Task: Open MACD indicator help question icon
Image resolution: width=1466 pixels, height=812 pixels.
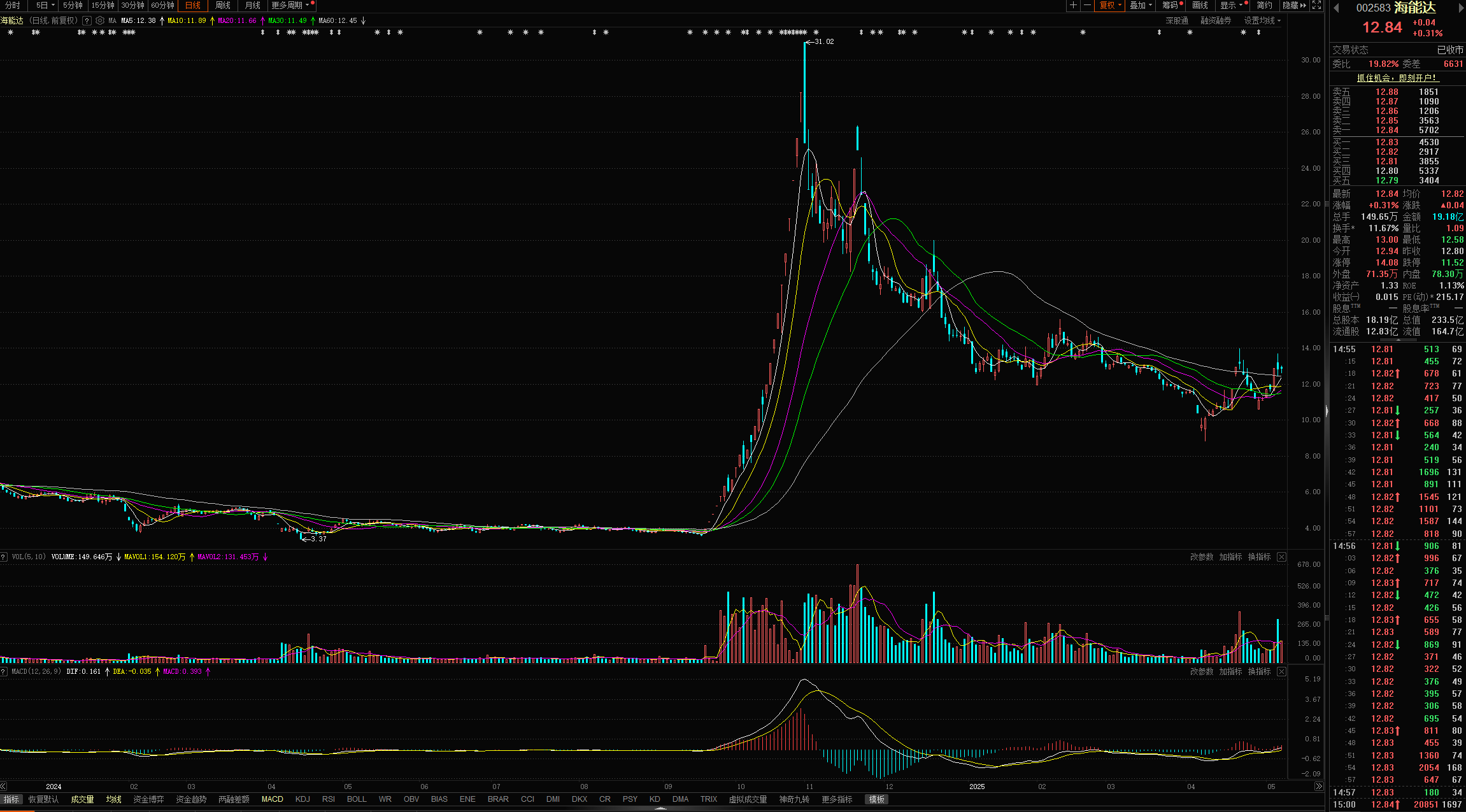Action: (4, 671)
